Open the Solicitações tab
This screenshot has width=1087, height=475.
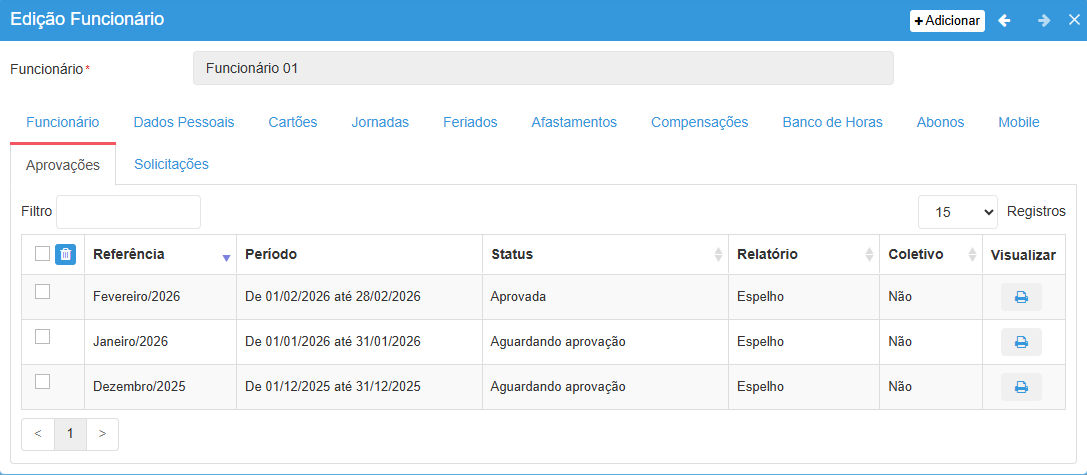171,164
